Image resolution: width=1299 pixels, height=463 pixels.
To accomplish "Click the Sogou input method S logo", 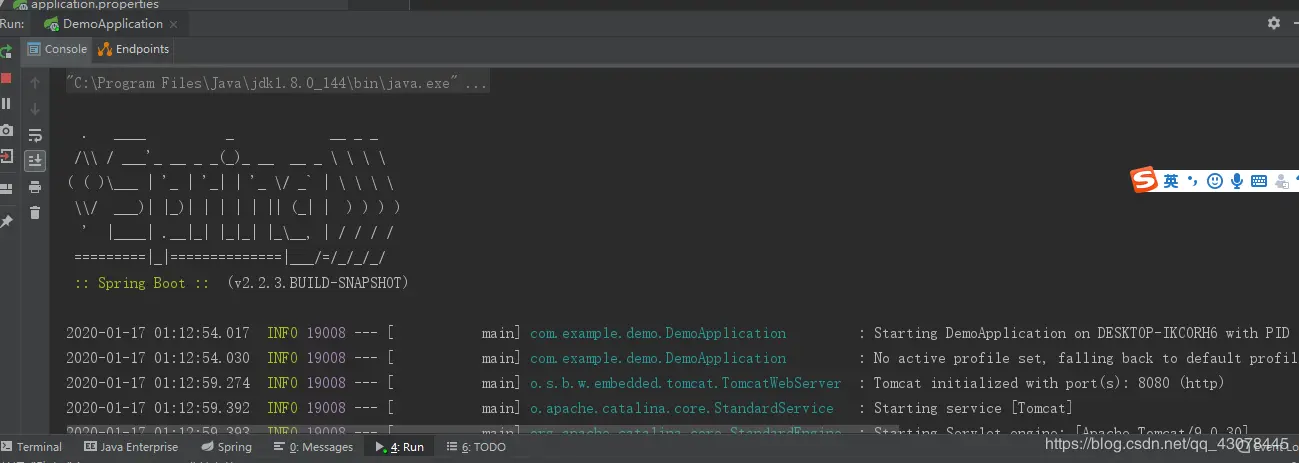I will (x=1144, y=181).
